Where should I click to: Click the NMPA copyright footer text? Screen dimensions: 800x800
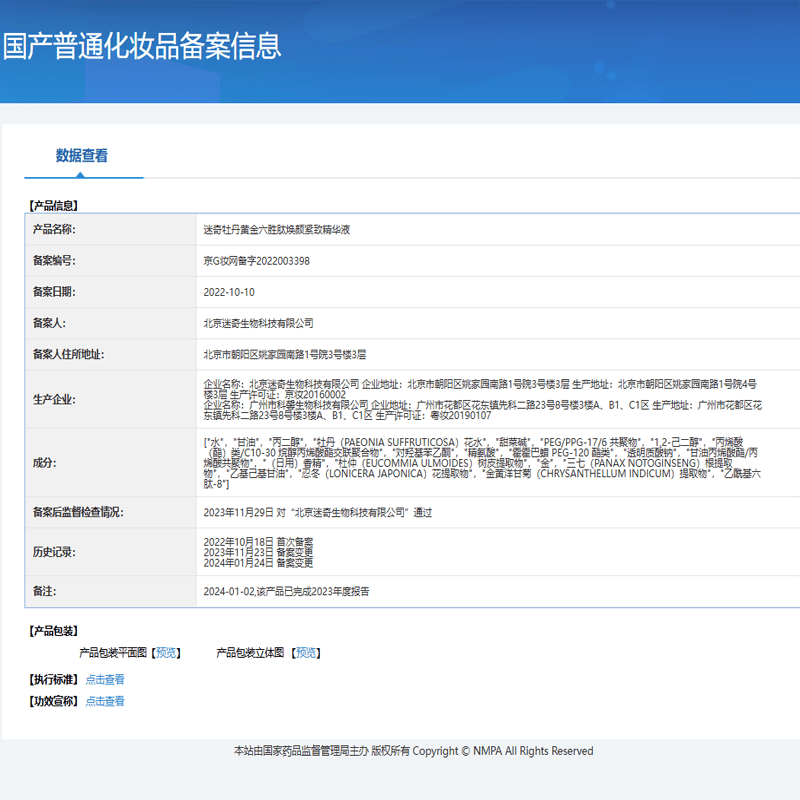(413, 751)
